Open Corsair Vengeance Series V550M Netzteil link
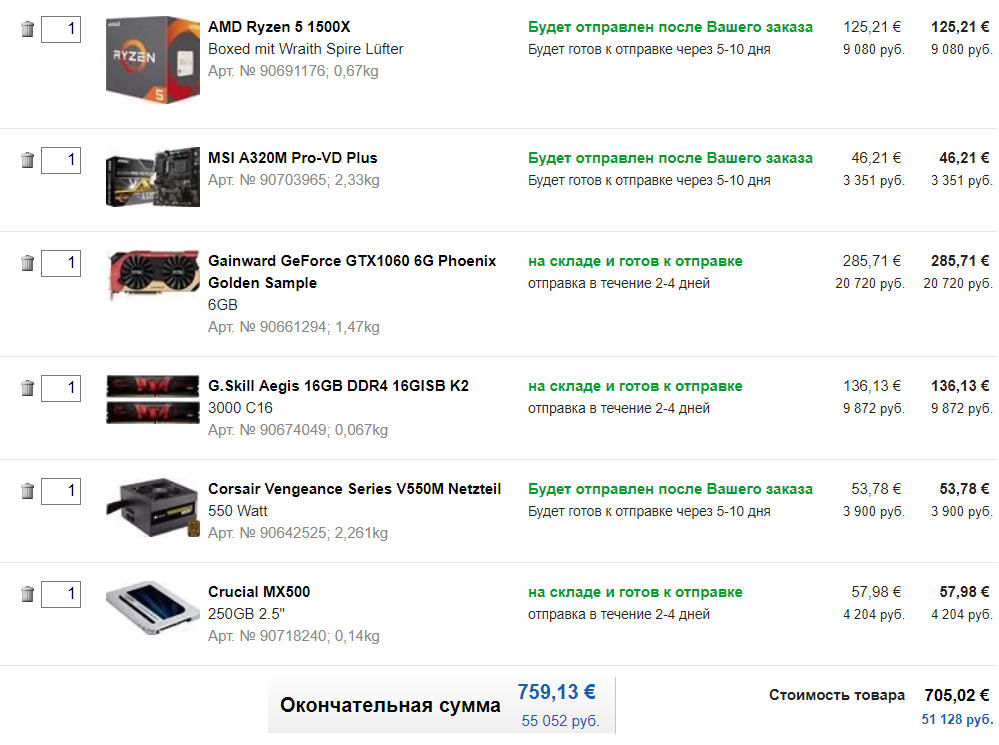Image resolution: width=999 pixels, height=745 pixels. [x=354, y=489]
